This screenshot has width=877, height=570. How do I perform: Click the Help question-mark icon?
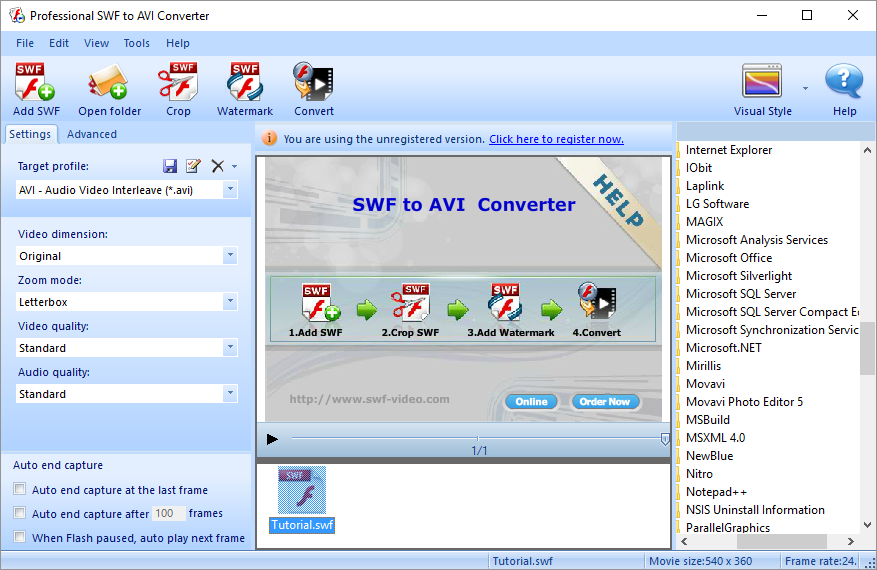click(844, 82)
